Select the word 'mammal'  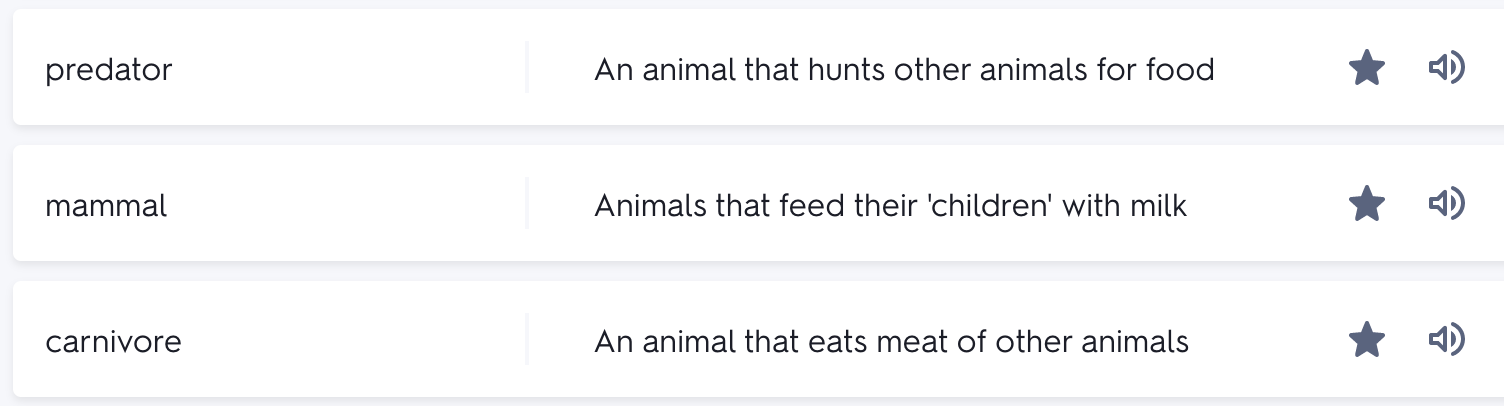click(x=107, y=206)
